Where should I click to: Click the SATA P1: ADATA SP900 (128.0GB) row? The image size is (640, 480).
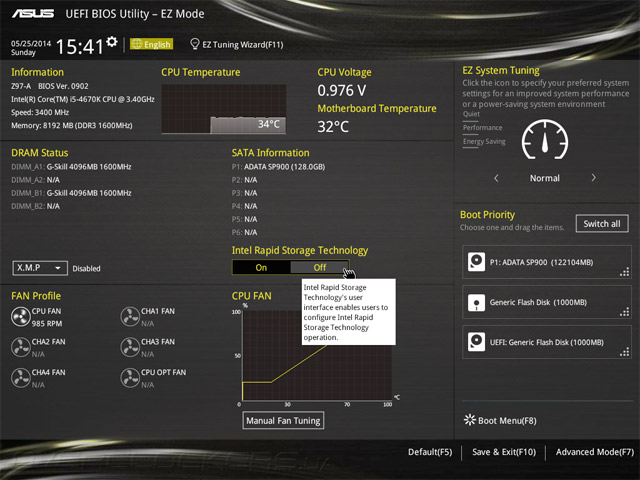point(278,167)
